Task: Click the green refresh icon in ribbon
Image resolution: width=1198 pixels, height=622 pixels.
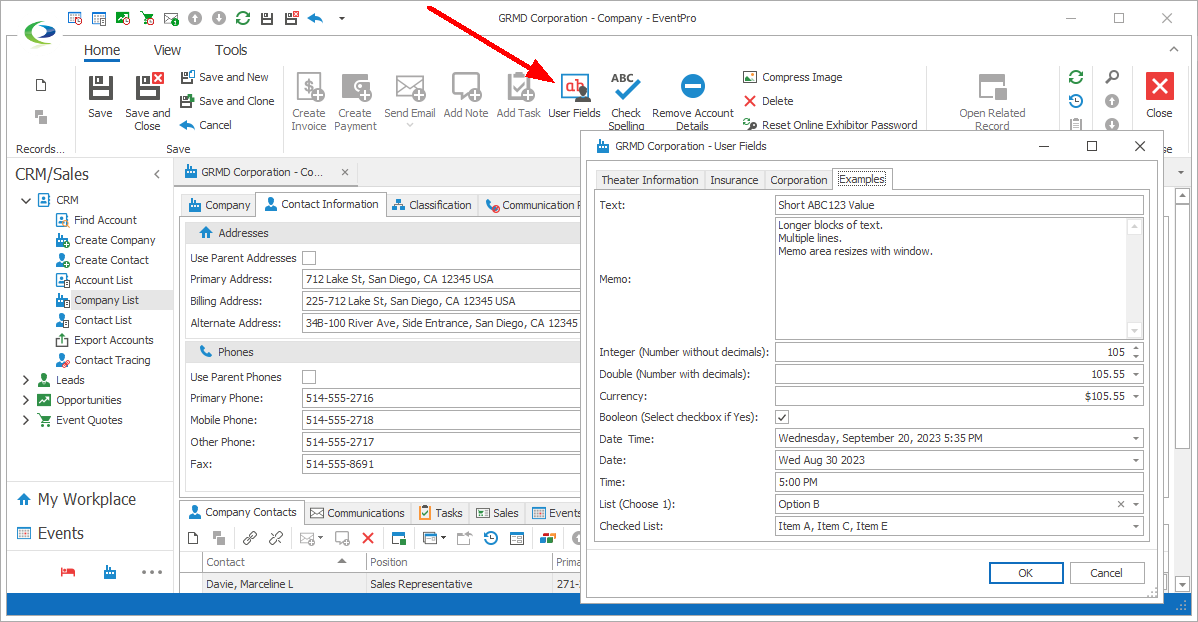Action: [x=1076, y=77]
